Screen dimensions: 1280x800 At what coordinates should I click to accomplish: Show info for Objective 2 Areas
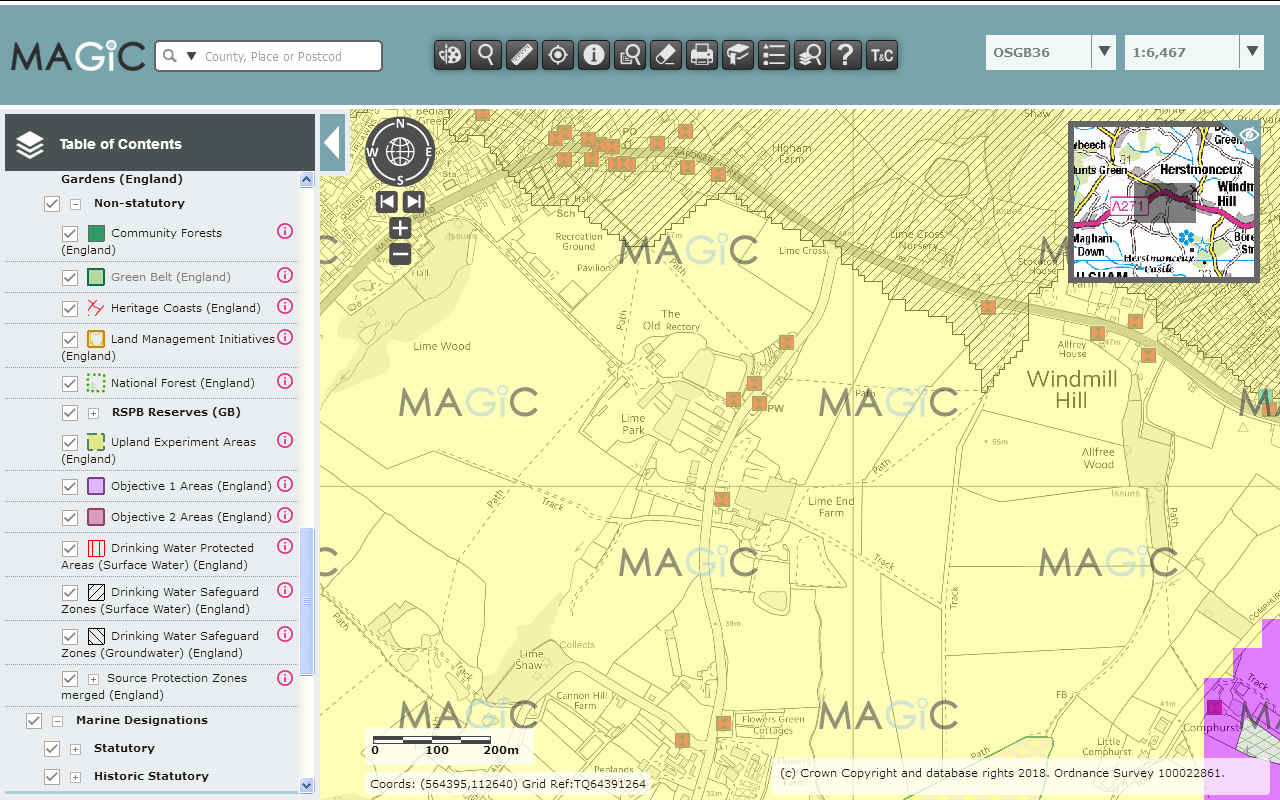tap(284, 515)
